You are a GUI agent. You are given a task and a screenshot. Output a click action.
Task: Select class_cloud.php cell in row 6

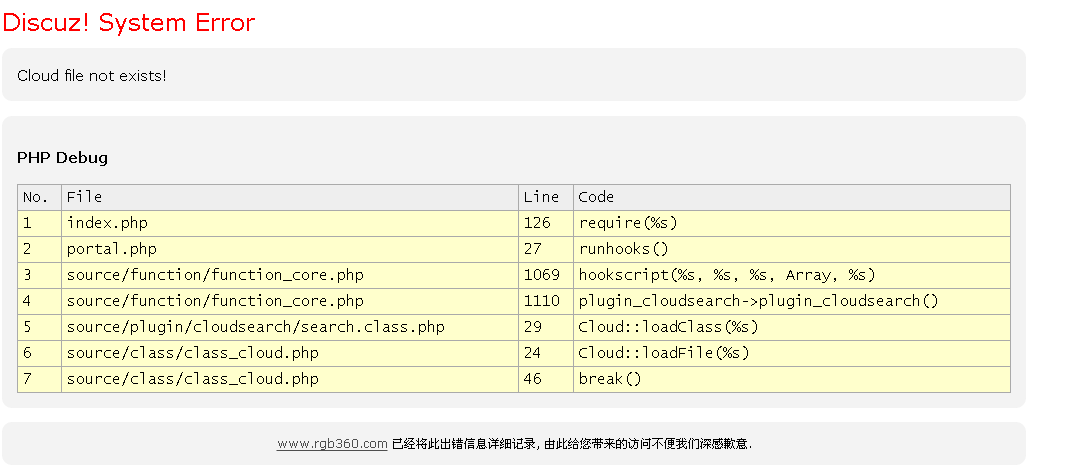tap(290, 354)
